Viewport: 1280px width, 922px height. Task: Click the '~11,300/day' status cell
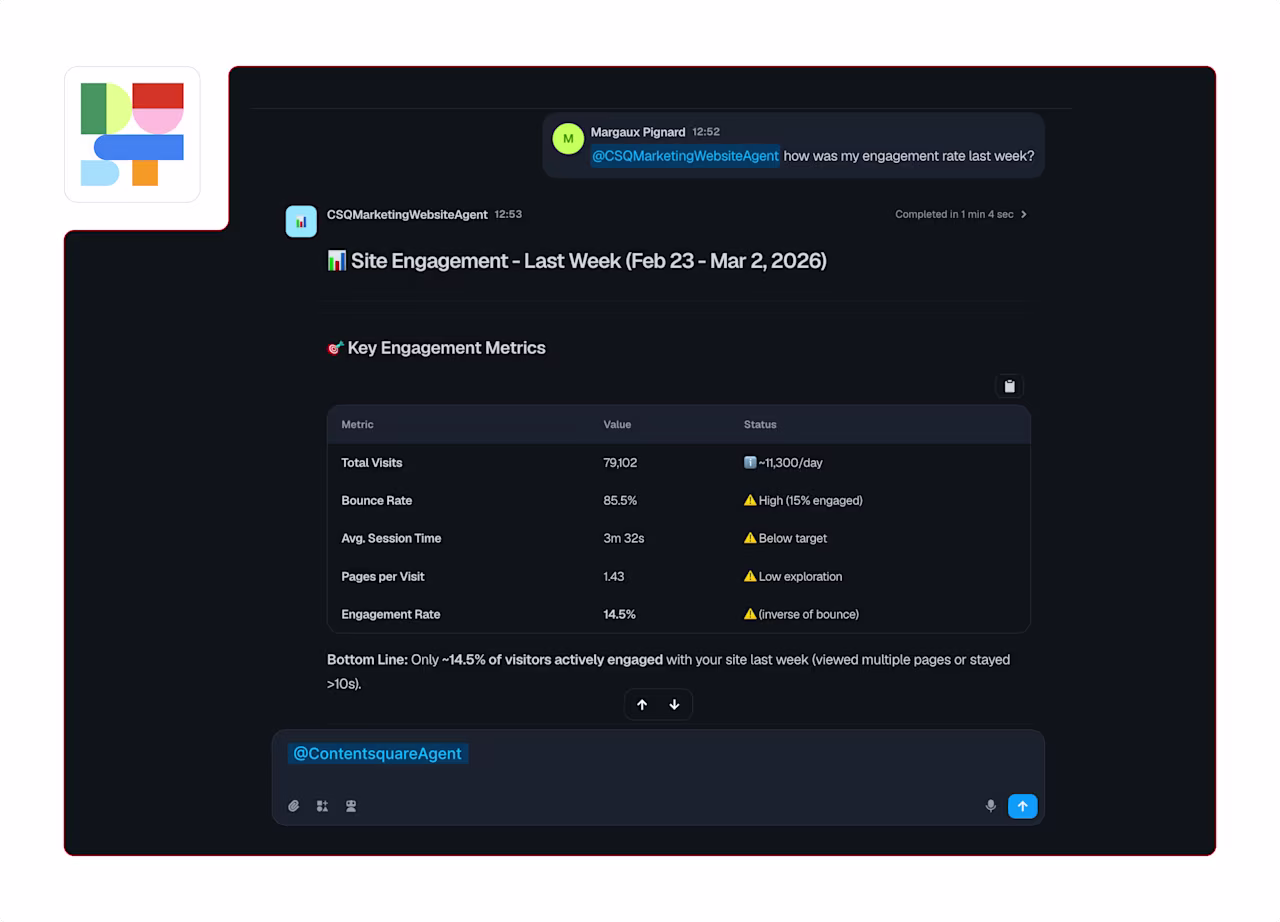[x=783, y=463]
